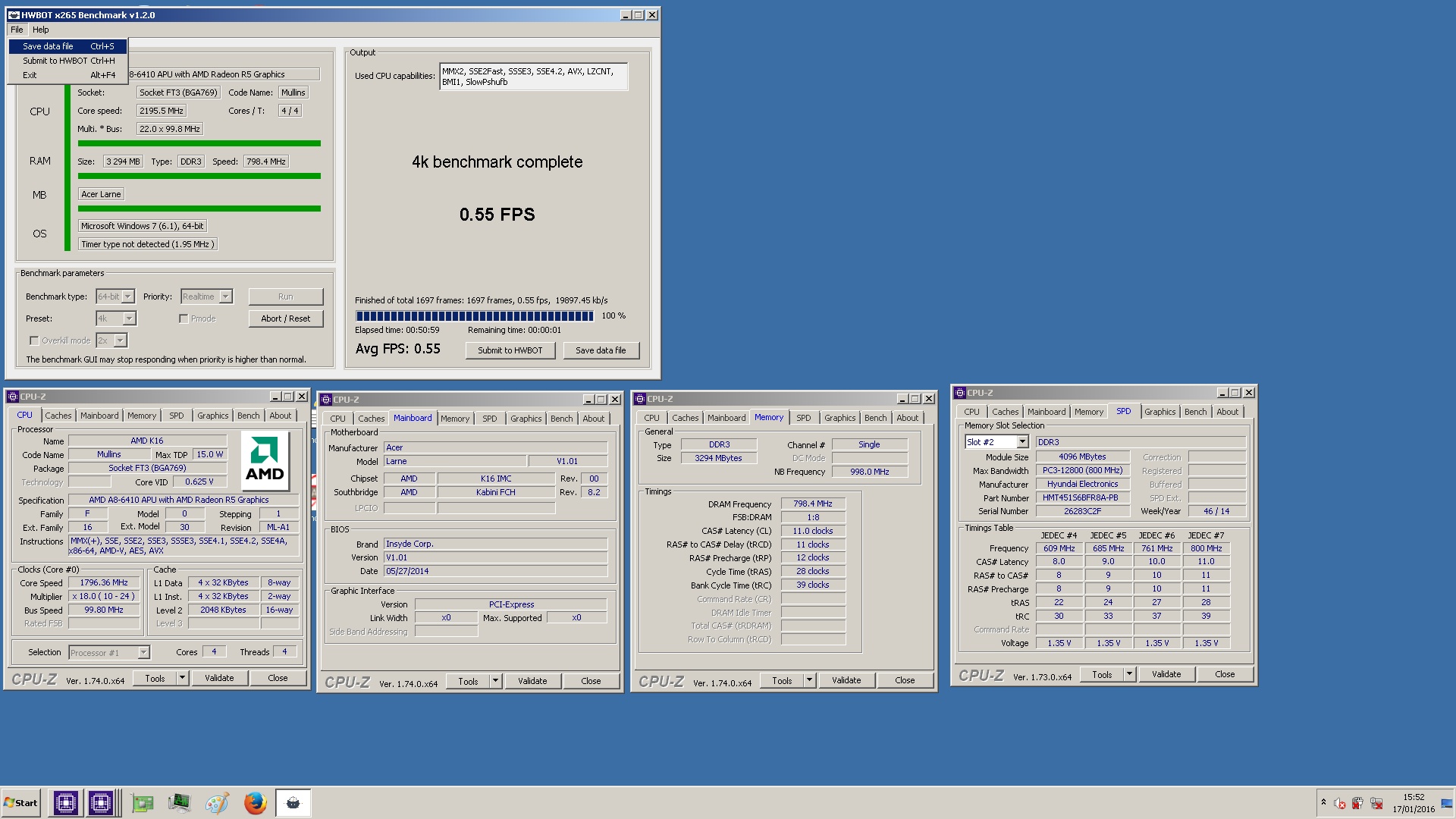Open the second CPU-Z taskbar icon

point(101,802)
